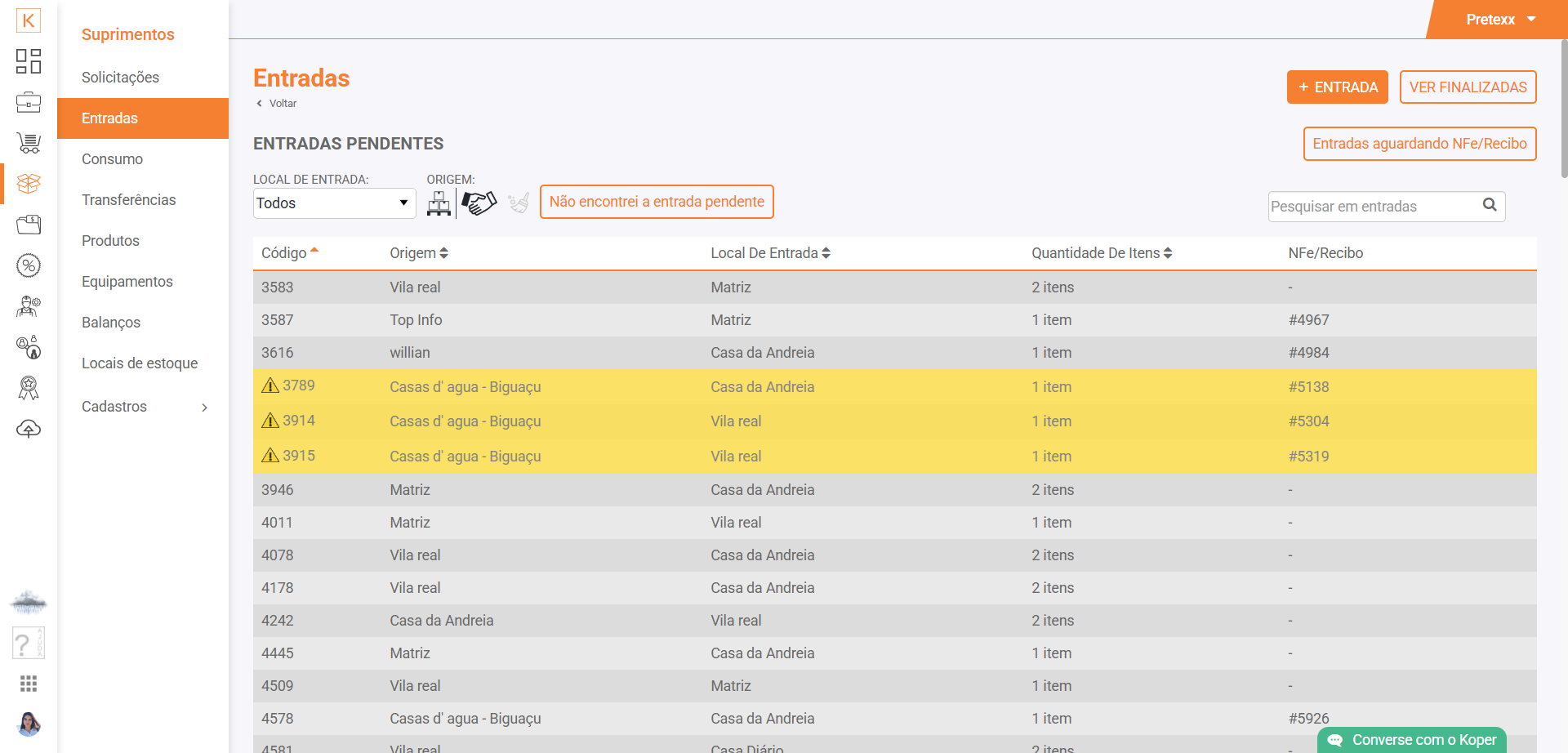Focus the Pesquisar em entradas field
1568x753 pixels.
1372,207
